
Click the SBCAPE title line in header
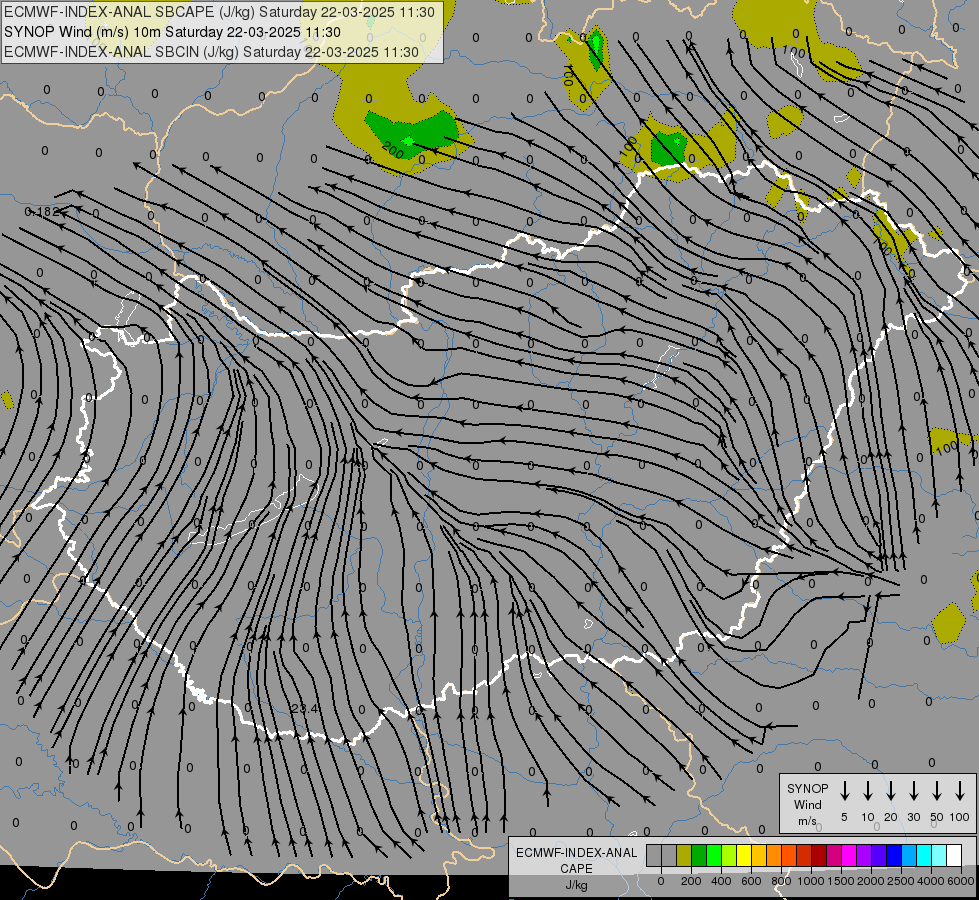point(219,12)
